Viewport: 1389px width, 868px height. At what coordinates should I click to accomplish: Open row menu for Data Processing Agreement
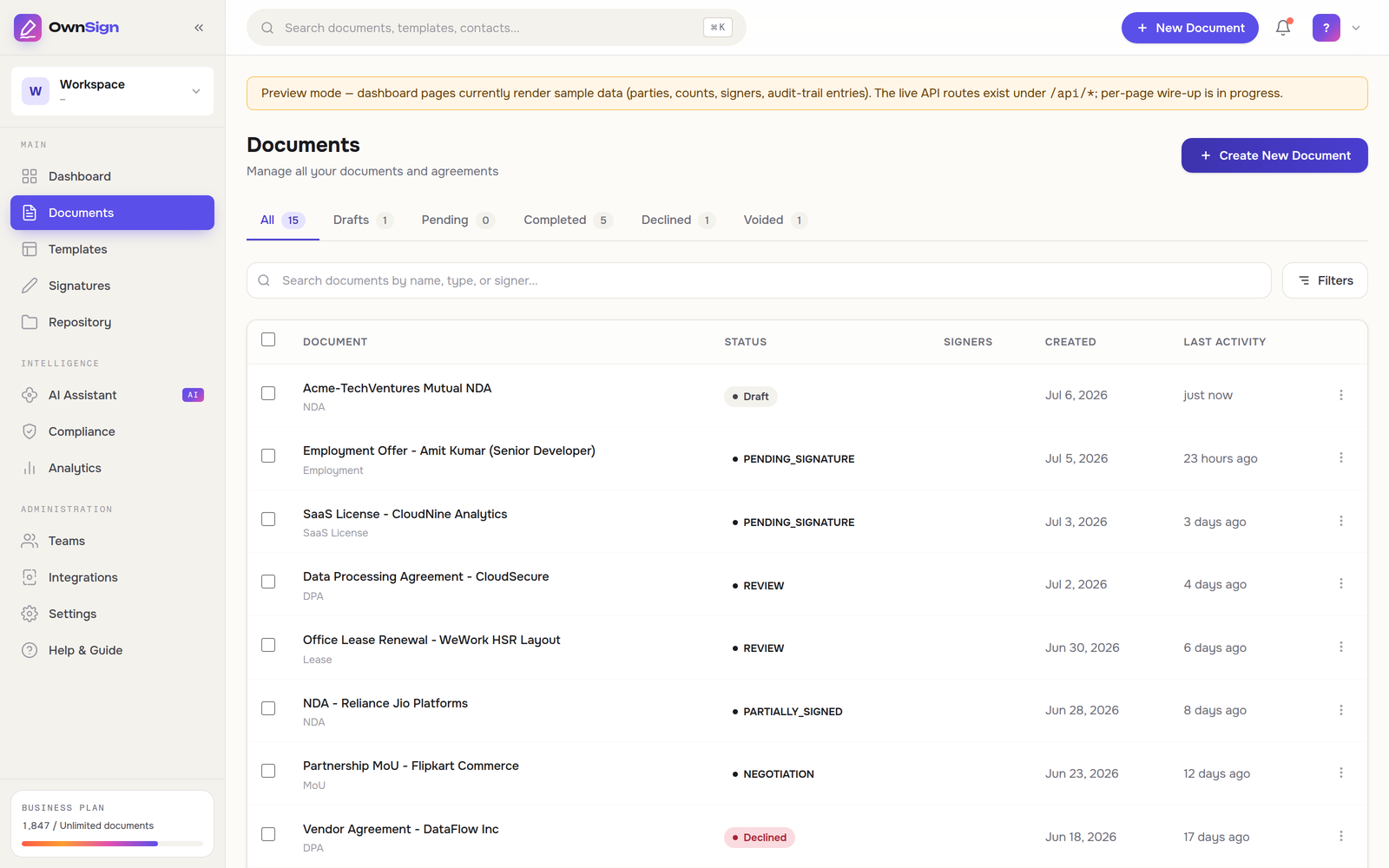point(1340,583)
